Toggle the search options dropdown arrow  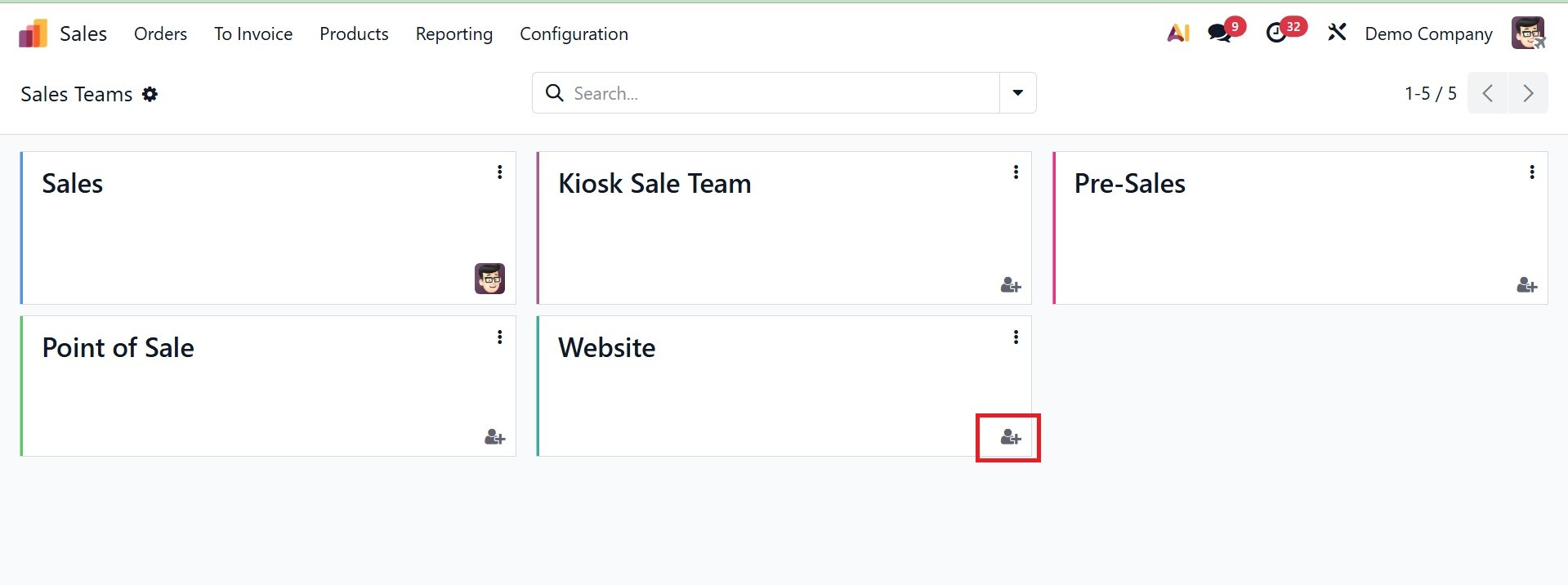coord(1017,93)
